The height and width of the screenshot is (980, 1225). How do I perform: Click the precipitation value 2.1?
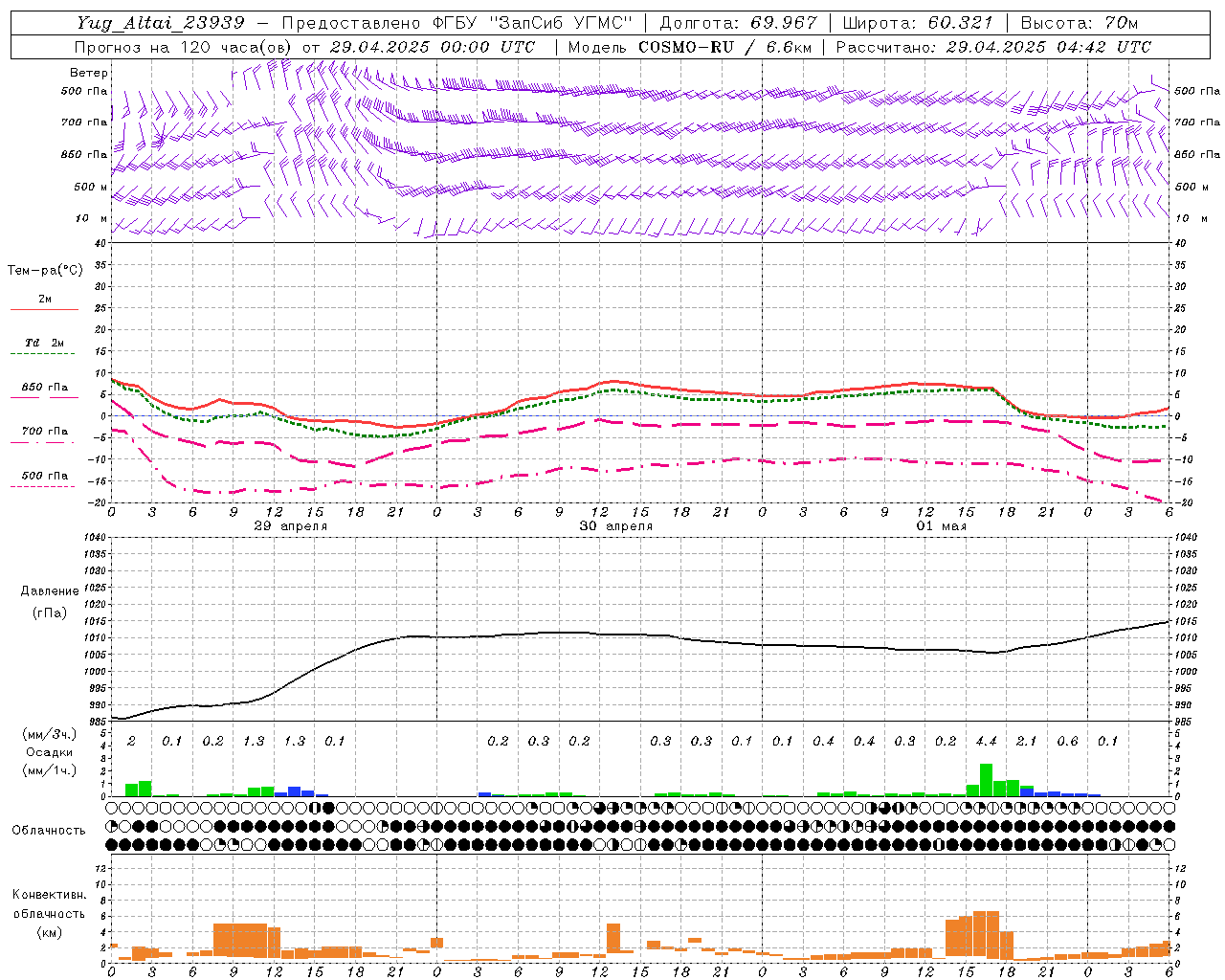coord(1026,741)
